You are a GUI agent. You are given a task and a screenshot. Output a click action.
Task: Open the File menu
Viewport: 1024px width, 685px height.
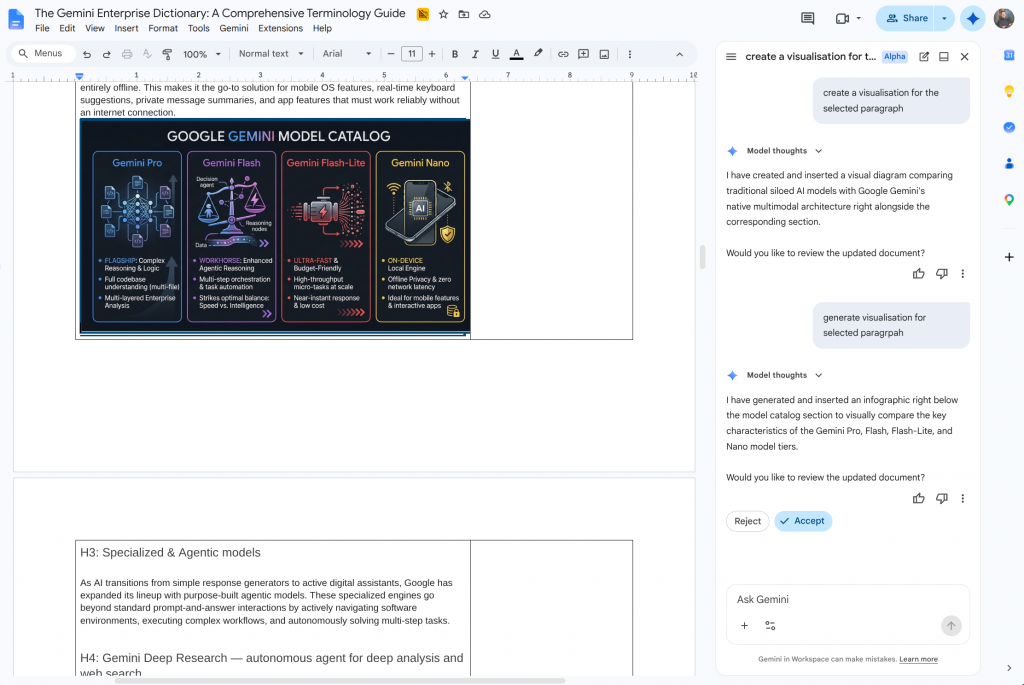click(x=42, y=28)
